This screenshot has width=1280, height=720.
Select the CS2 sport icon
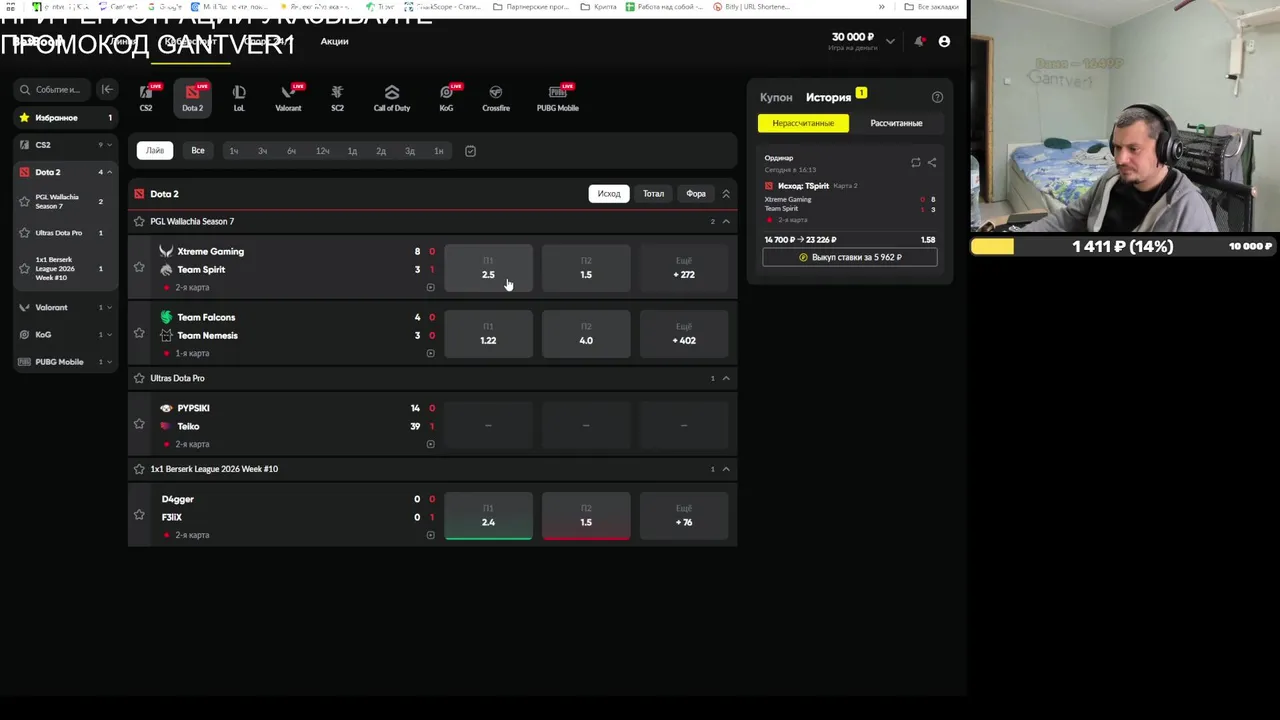[146, 97]
